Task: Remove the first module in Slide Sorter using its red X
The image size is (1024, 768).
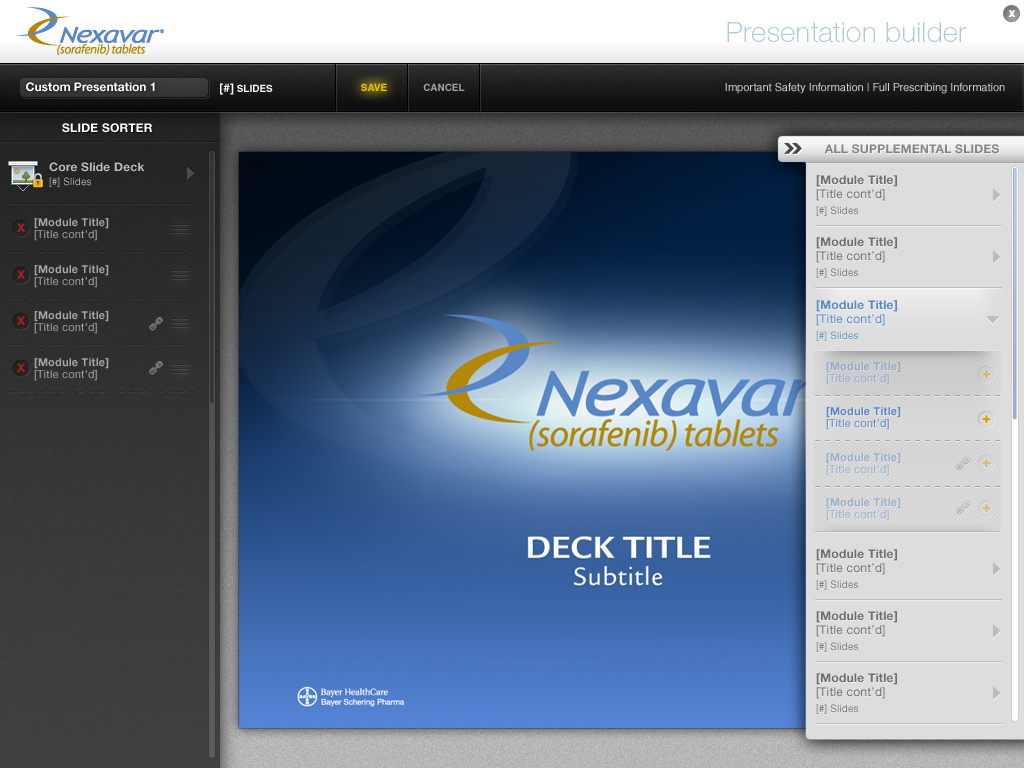Action: coord(20,228)
